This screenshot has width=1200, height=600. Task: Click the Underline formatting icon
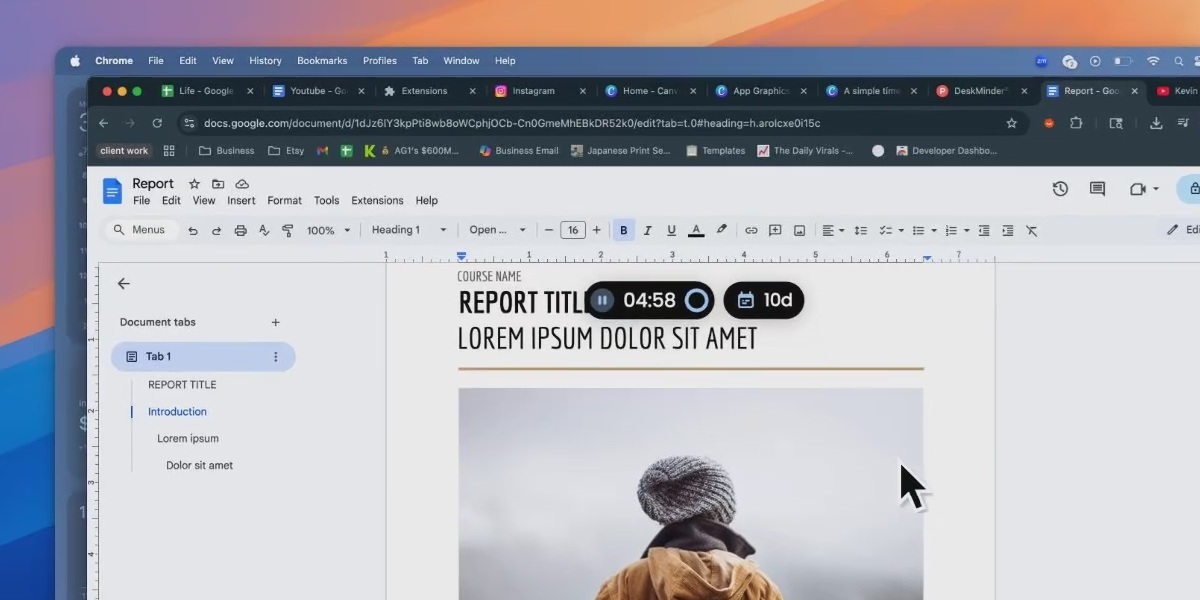[x=671, y=230]
